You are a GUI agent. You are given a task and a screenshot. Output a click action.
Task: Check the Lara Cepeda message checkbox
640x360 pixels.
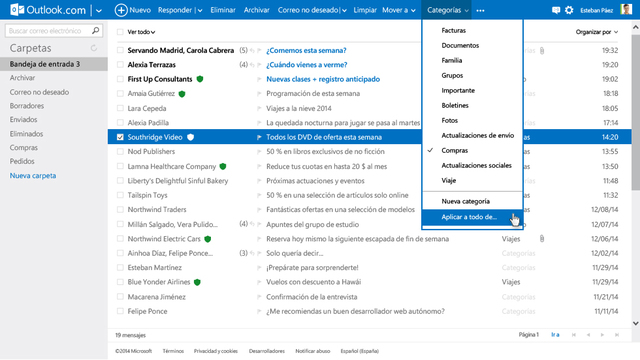[x=120, y=108]
